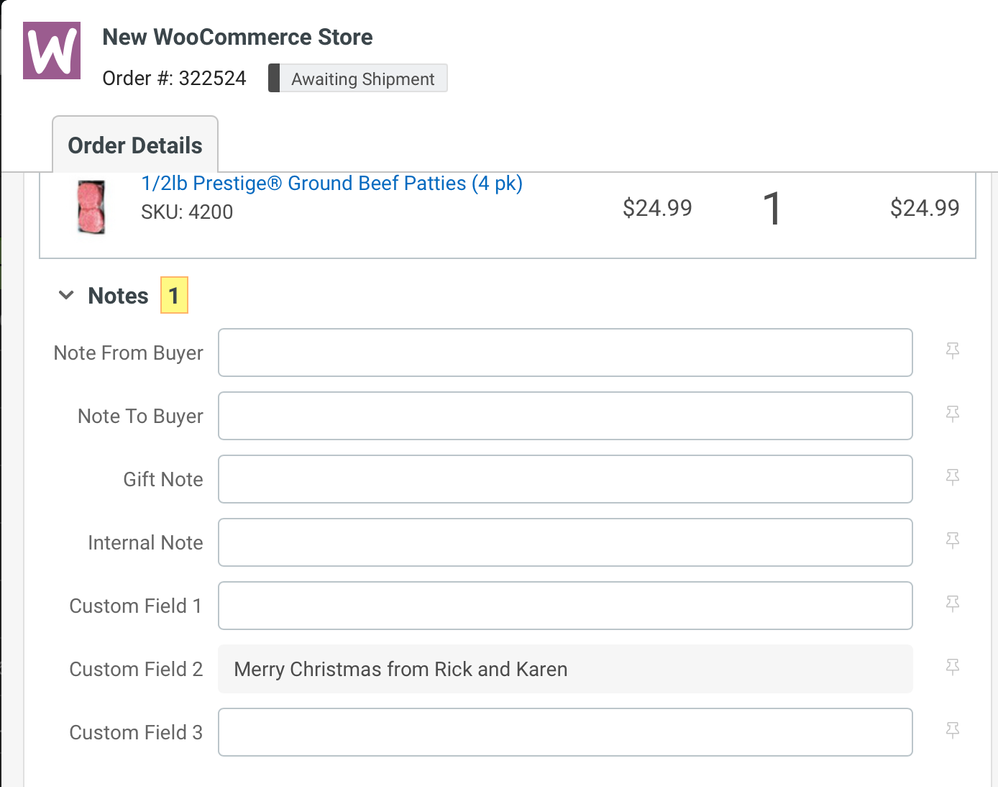The image size is (998, 787).
Task: Select the Custom Field 3 input
Action: pos(565,732)
